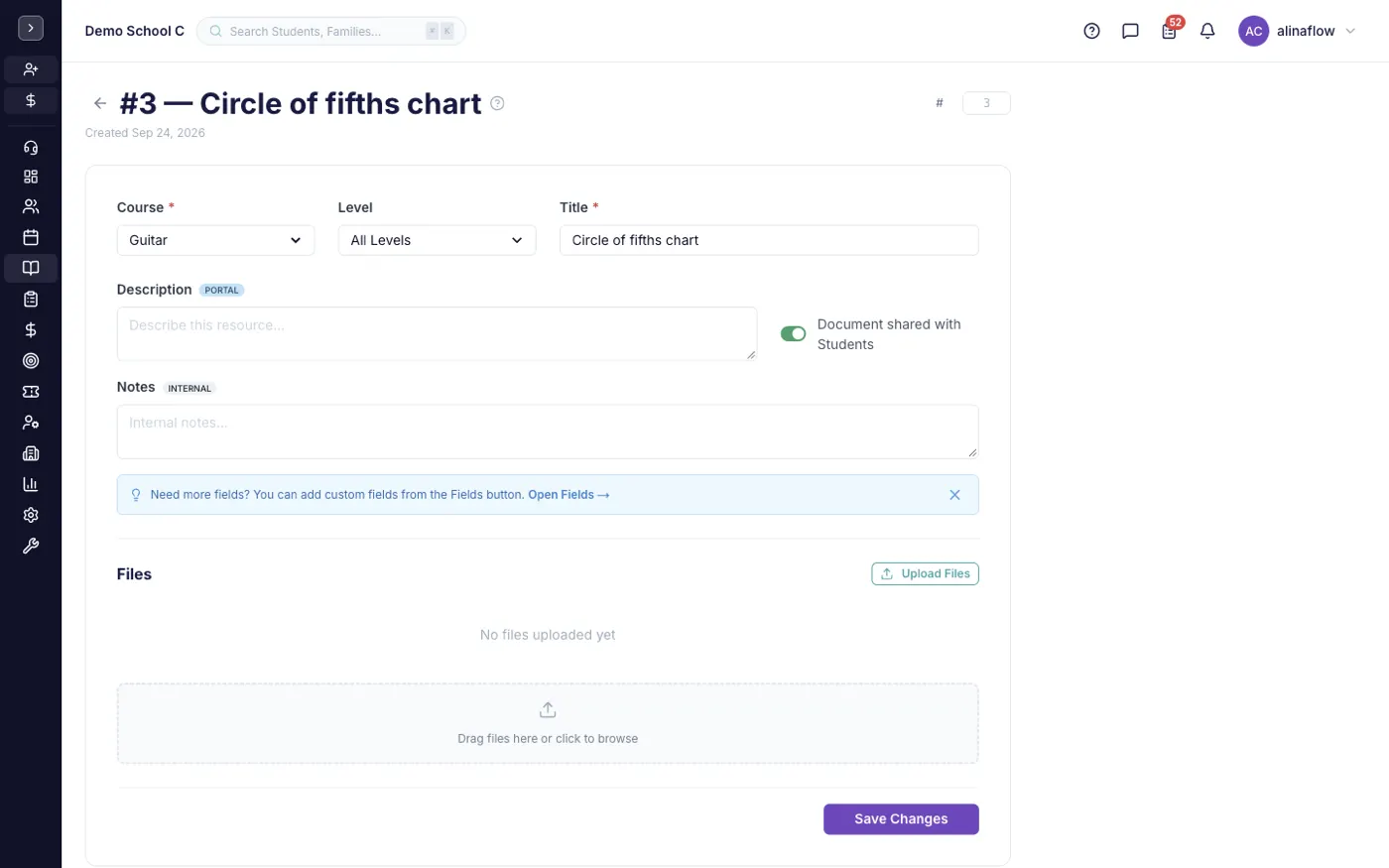
Task: Click the lightbulb icon in the hint banner
Action: [x=136, y=495]
